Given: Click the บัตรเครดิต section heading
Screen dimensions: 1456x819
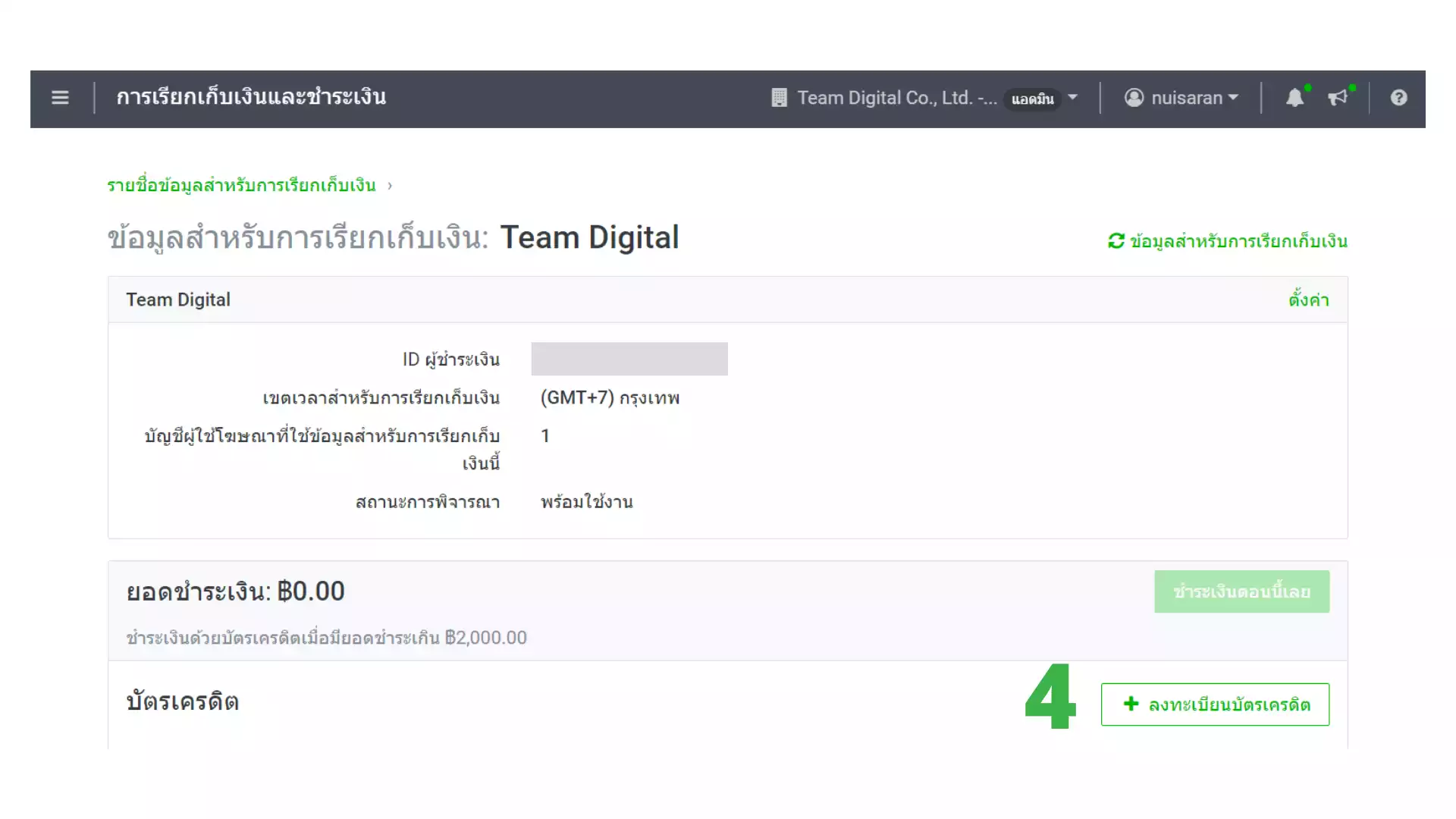Looking at the screenshot, I should tap(182, 702).
